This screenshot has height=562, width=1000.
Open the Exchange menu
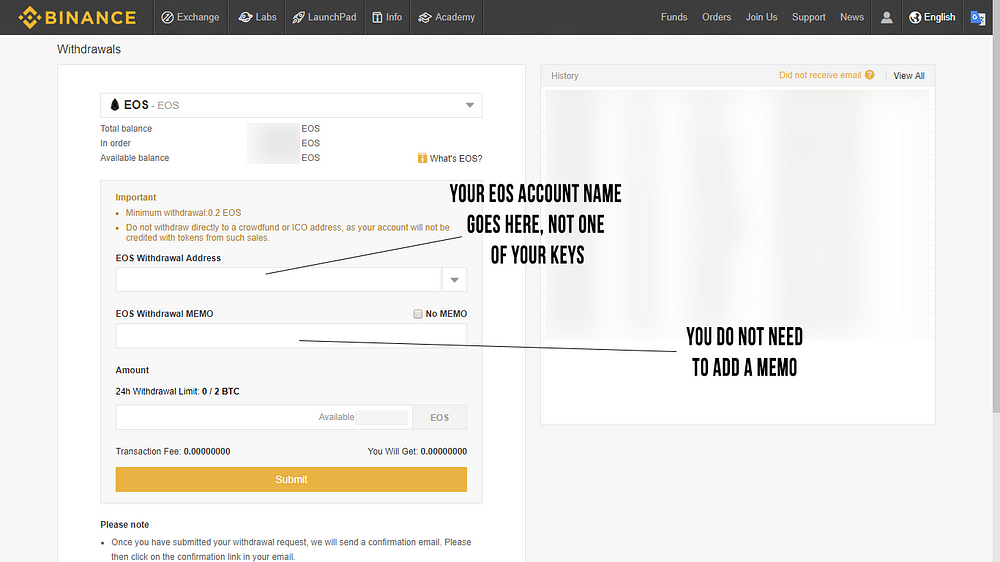coord(190,17)
